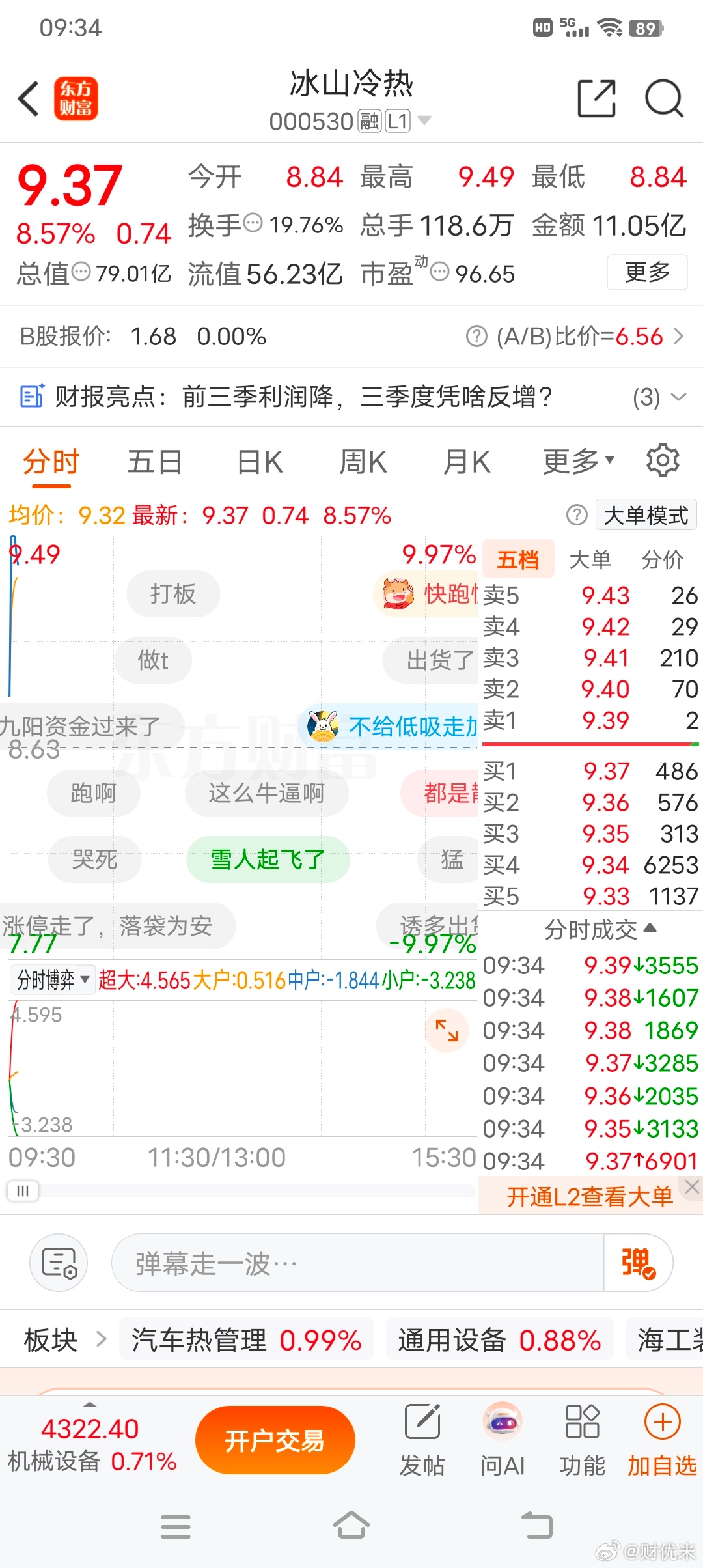Switch to the 大单 tab
The width and height of the screenshot is (703, 1568).
coord(590,559)
